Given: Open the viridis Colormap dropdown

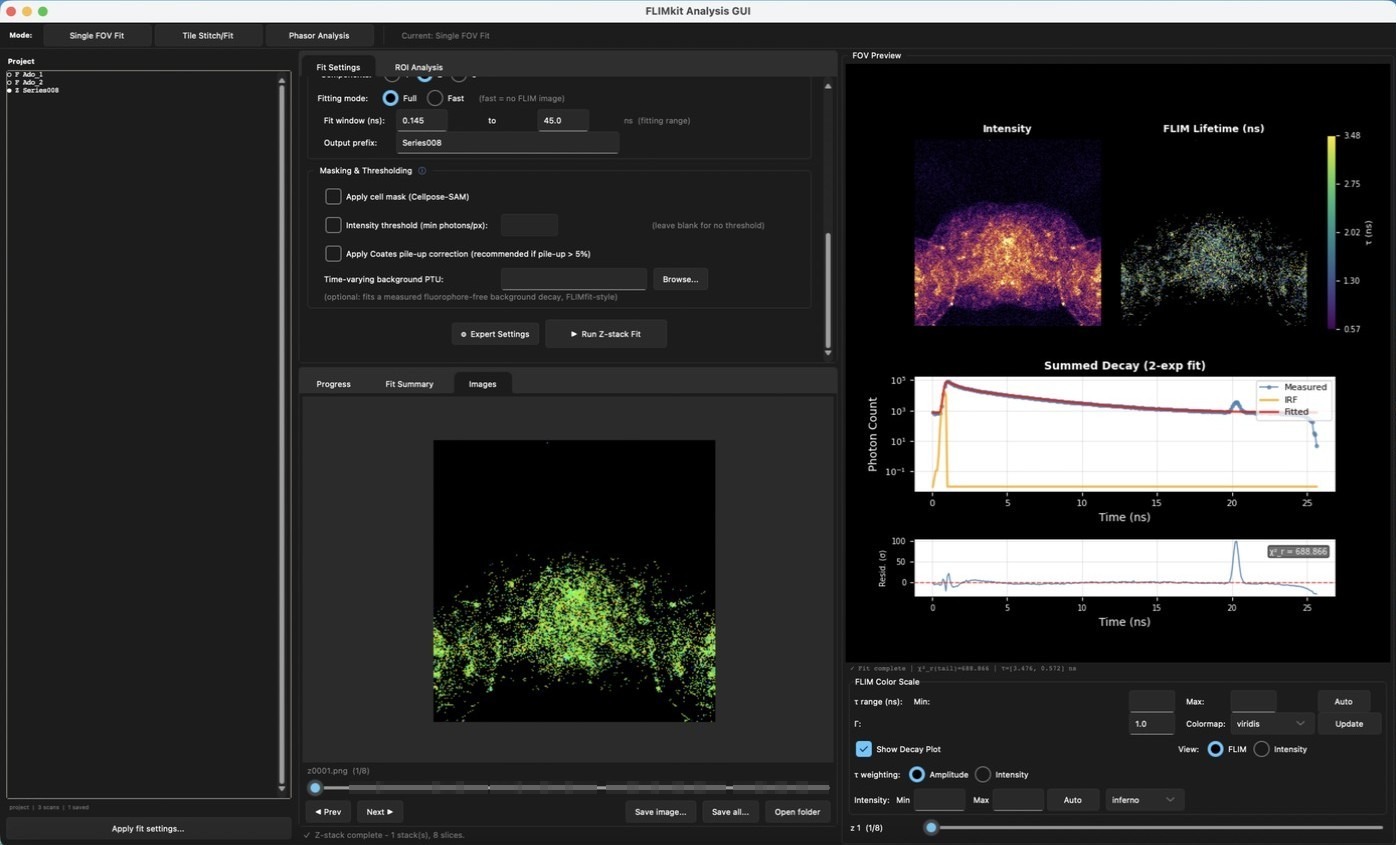Looking at the screenshot, I should tap(1272, 724).
